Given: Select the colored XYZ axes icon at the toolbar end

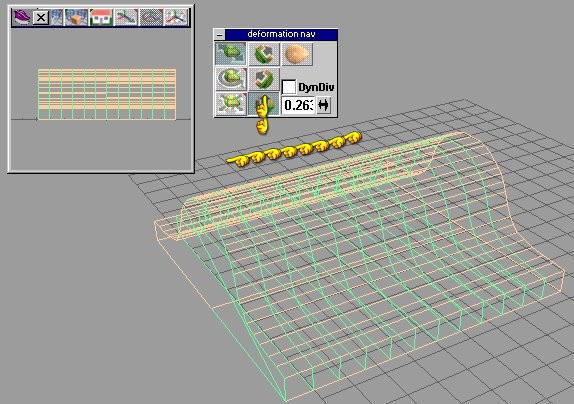Looking at the screenshot, I should pyautogui.click(x=176, y=17).
